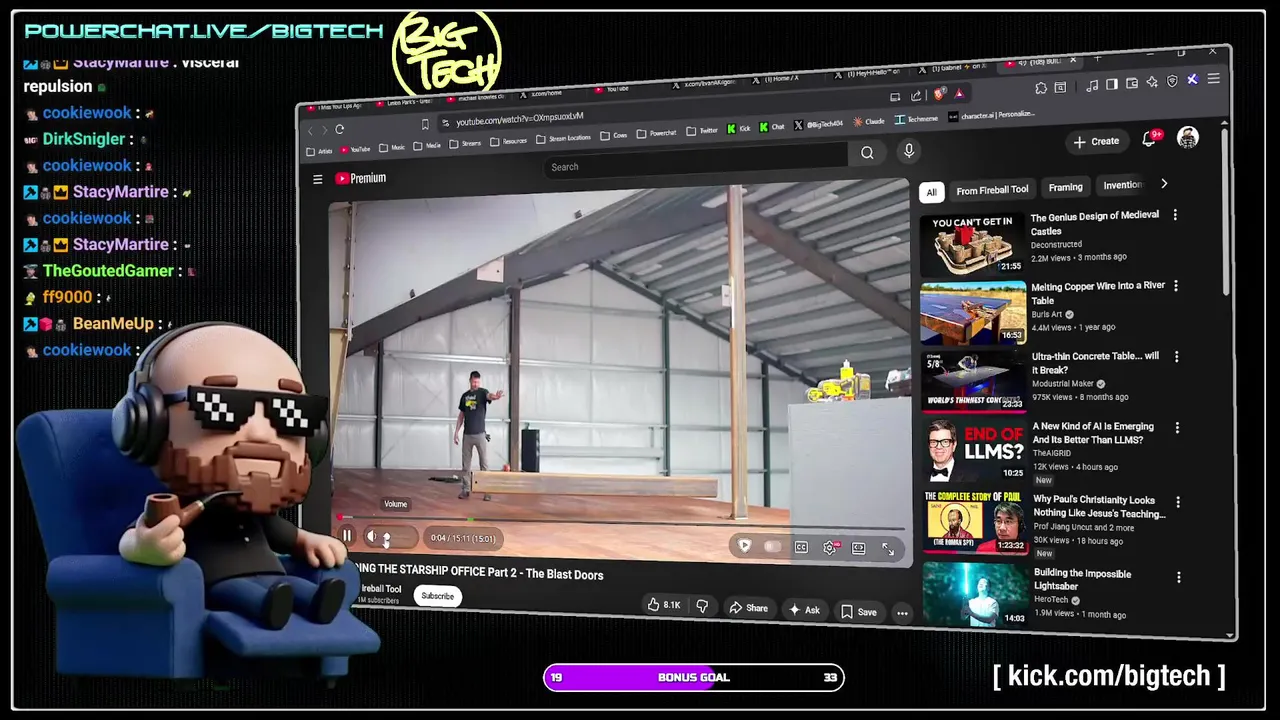Open the Brave wallet icon
The image size is (1280, 720).
tap(1132, 83)
